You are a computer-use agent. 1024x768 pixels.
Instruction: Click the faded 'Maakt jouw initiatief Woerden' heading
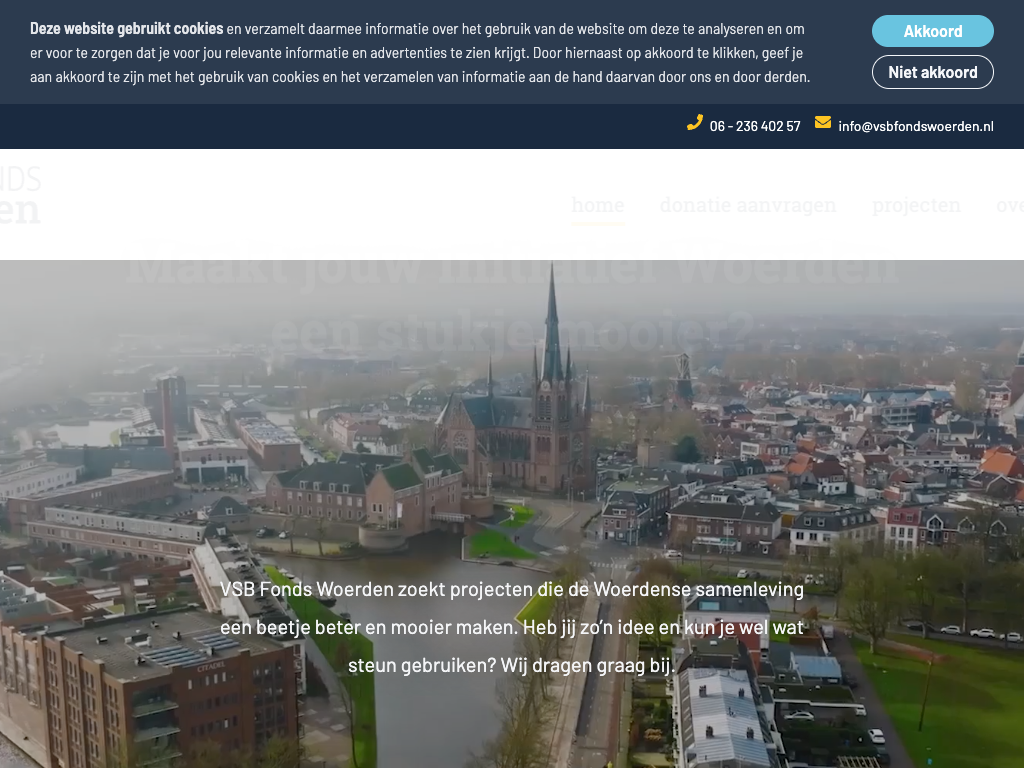[x=511, y=268]
